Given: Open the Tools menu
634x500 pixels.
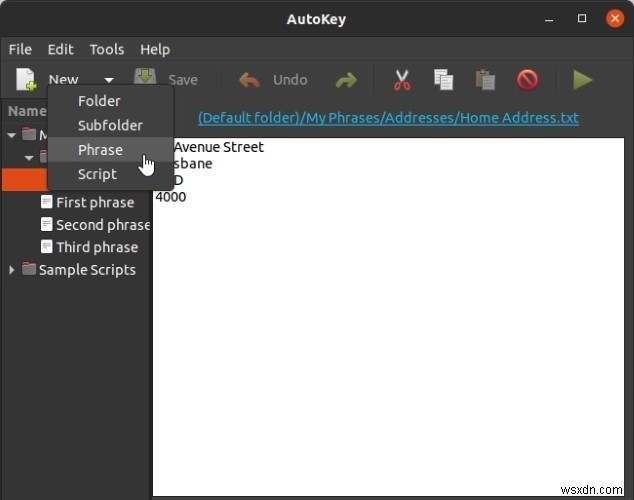Looking at the screenshot, I should coord(107,49).
